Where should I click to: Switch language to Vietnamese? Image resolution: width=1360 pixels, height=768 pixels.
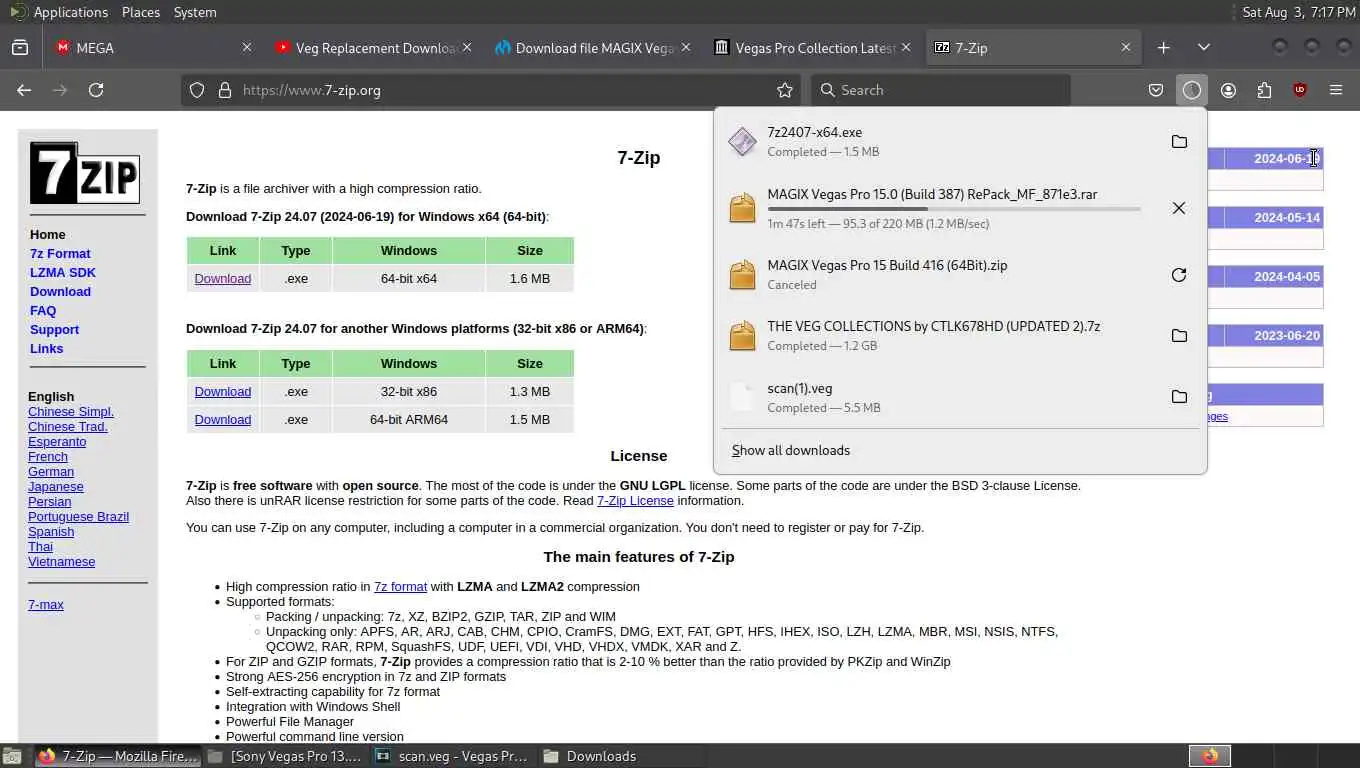pyautogui.click(x=62, y=561)
